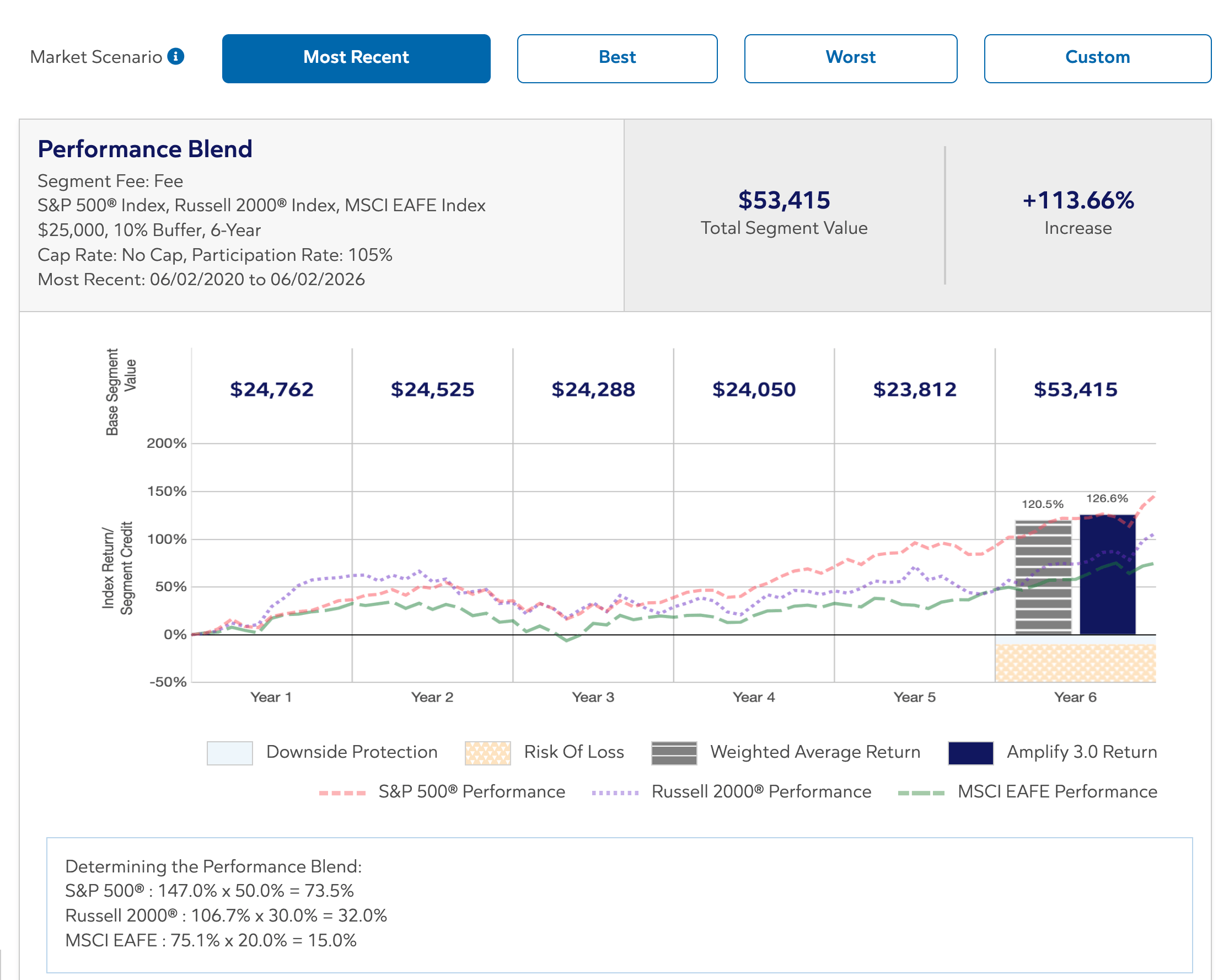
Task: Switch to the Worst scenario
Action: coord(851,58)
